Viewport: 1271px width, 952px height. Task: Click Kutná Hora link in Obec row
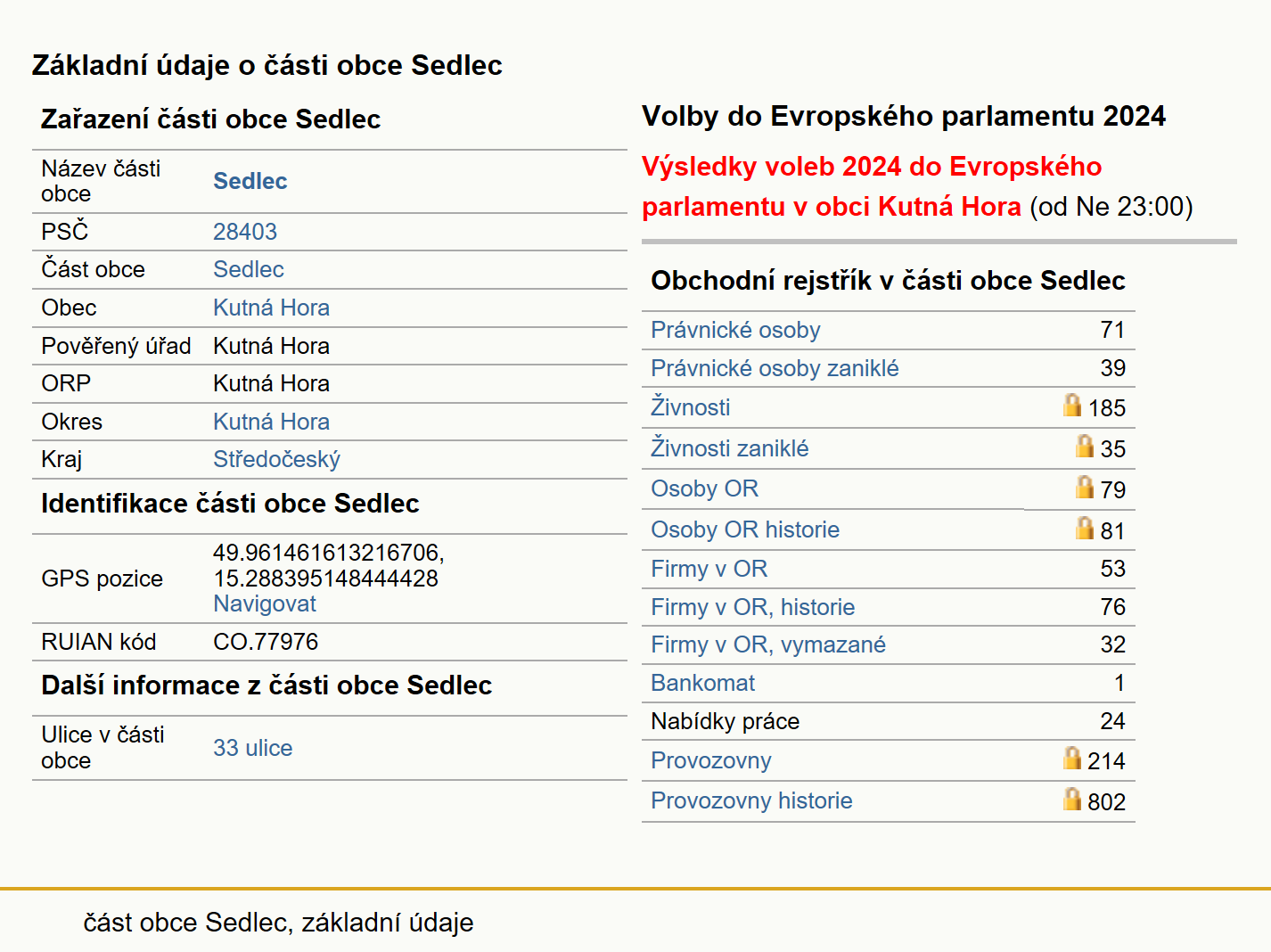[271, 308]
